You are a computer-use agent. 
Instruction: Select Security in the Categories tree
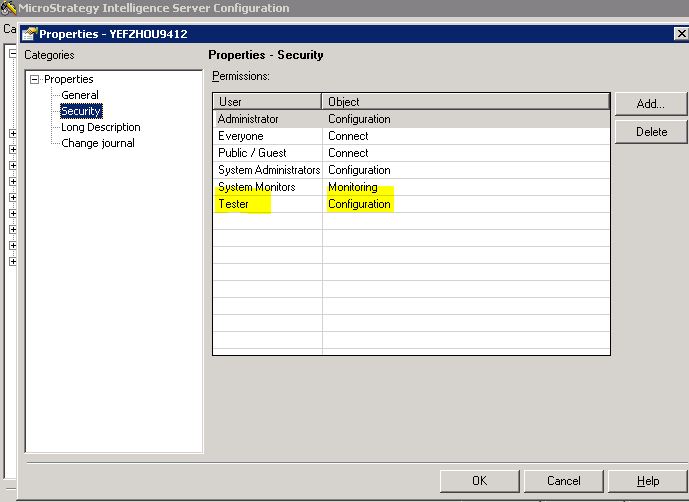(81, 111)
